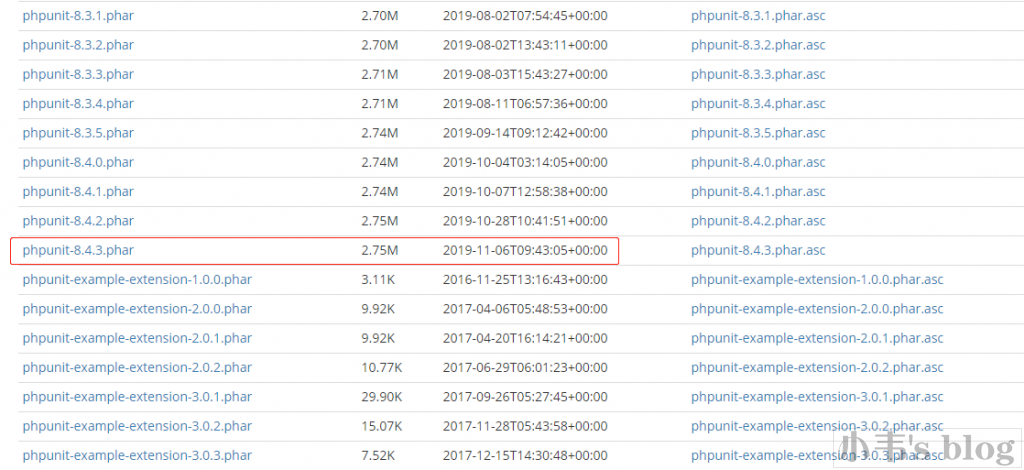Open phpunit-example-extension-1.0.0.phar link
This screenshot has width=1024, height=470.
(x=137, y=280)
